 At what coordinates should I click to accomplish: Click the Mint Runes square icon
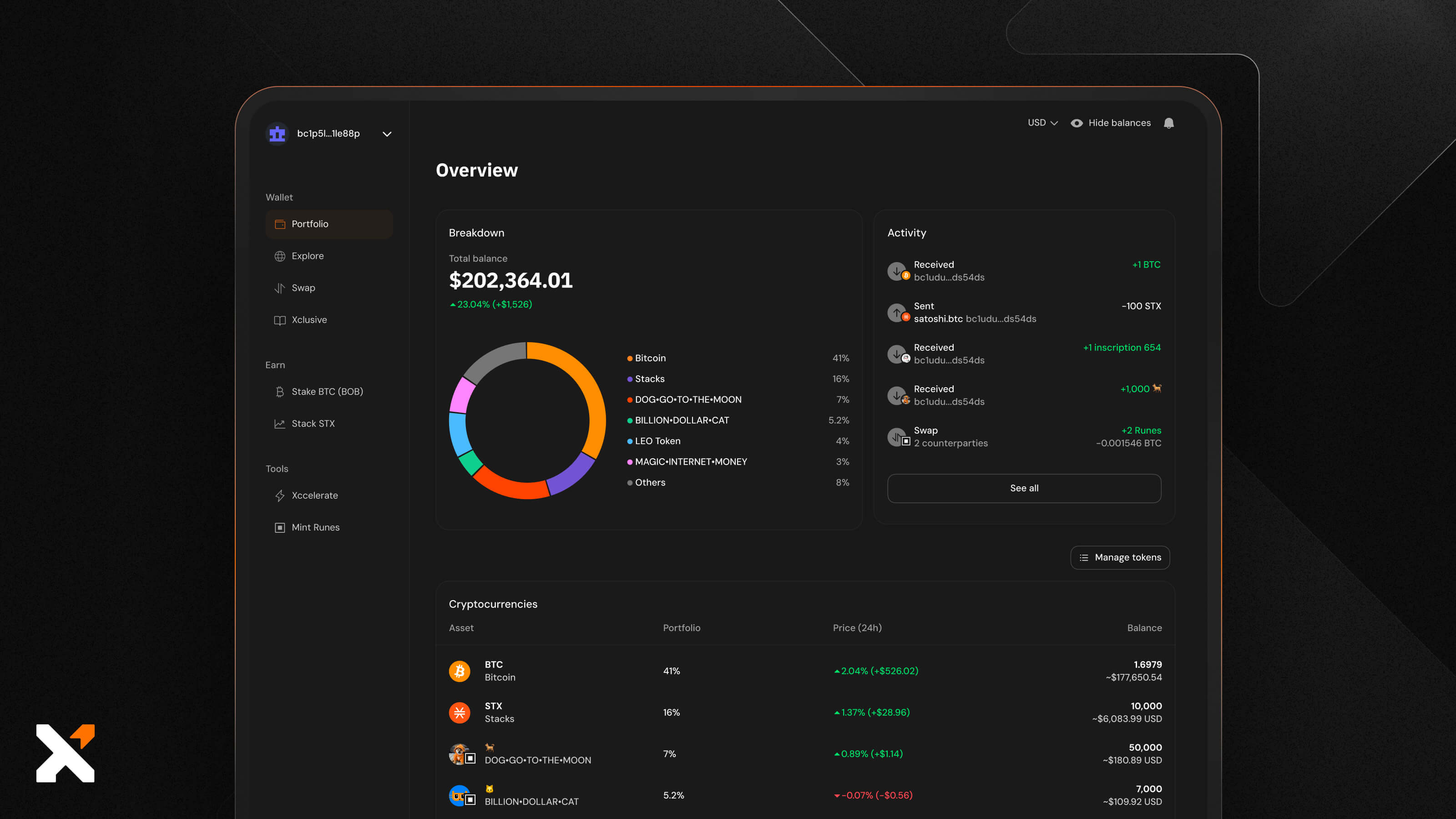(x=280, y=527)
